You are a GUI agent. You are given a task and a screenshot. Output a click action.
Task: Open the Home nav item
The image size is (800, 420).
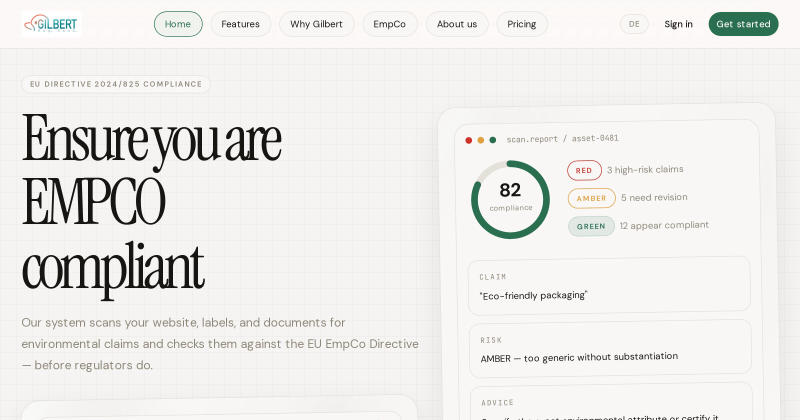click(x=178, y=24)
